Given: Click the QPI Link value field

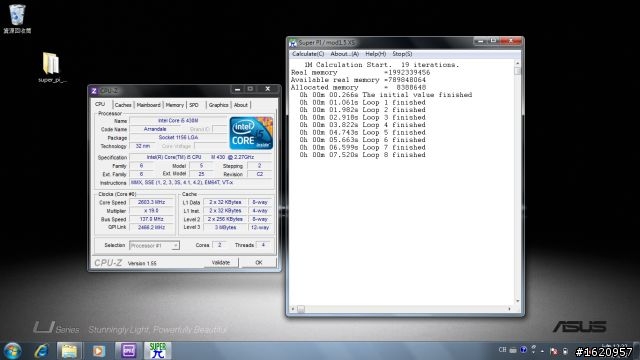Looking at the screenshot, I should 151,227.
